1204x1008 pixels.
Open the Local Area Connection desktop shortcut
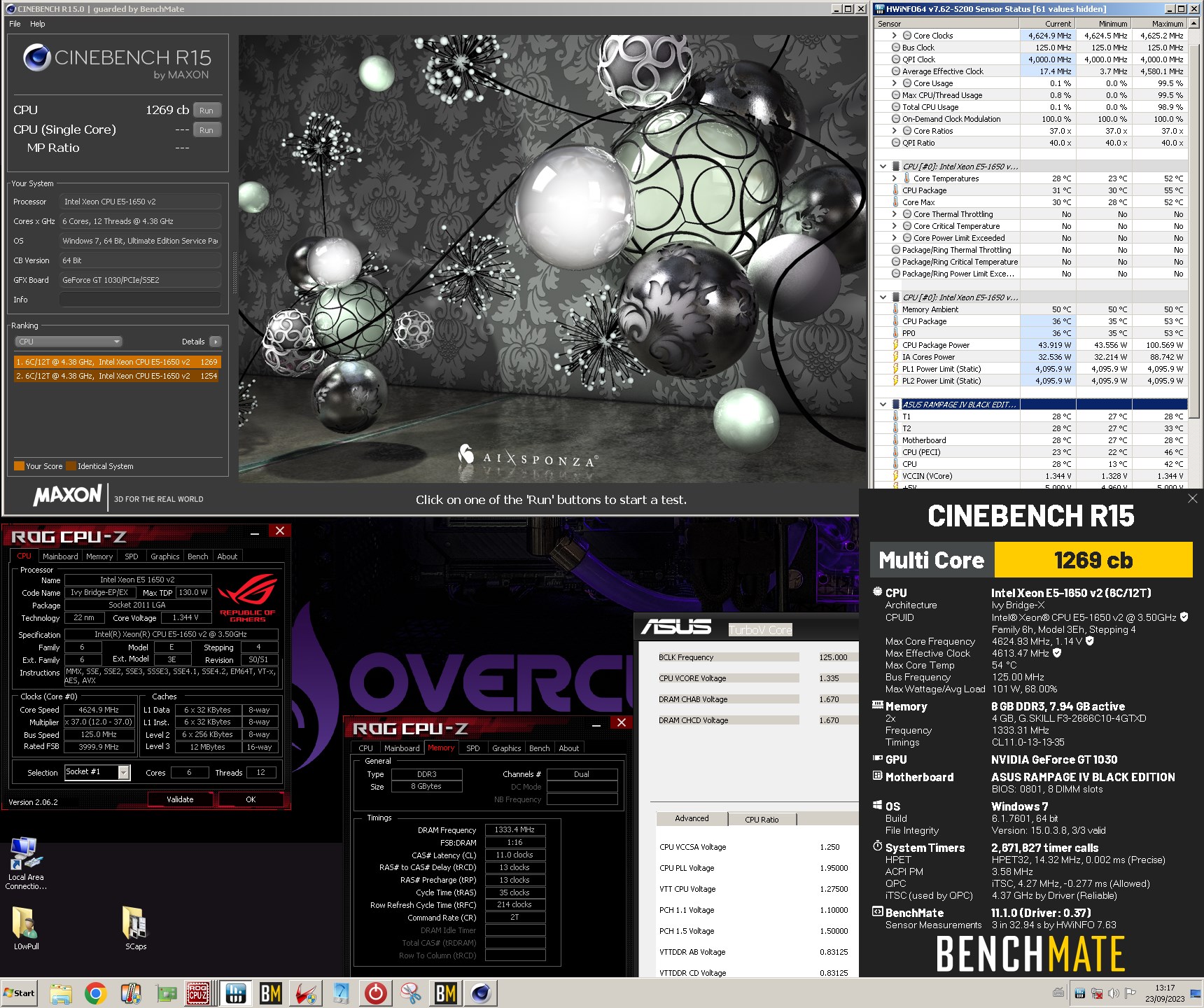pyautogui.click(x=26, y=864)
